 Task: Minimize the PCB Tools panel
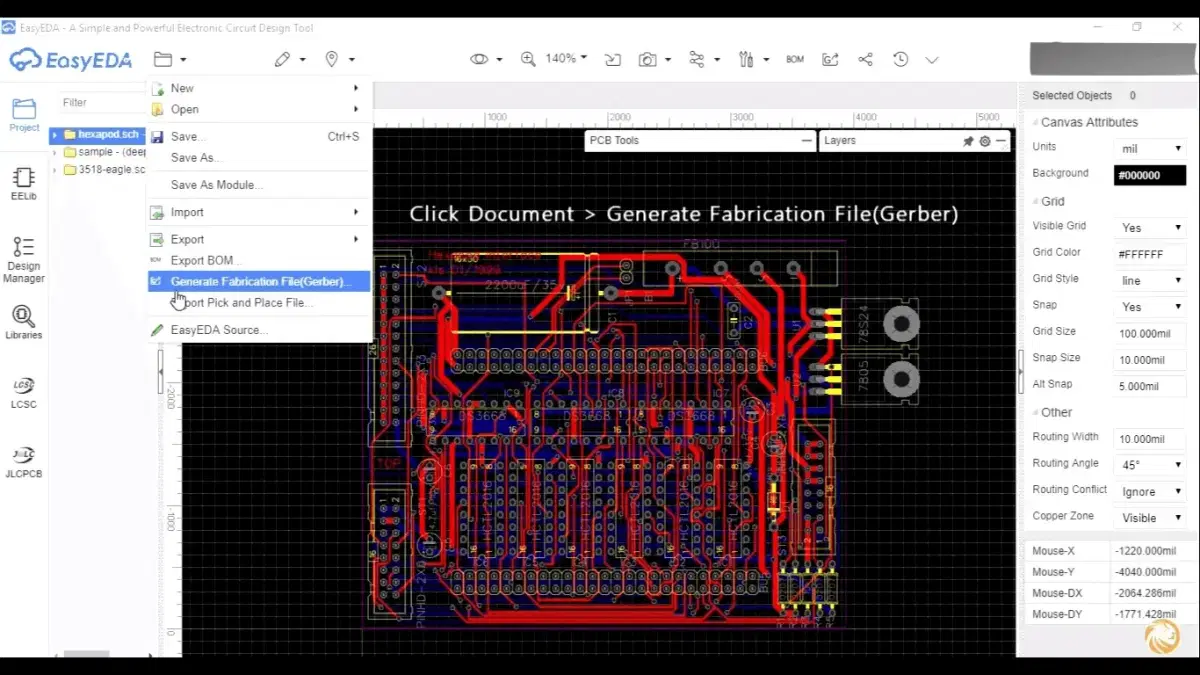[x=807, y=141]
